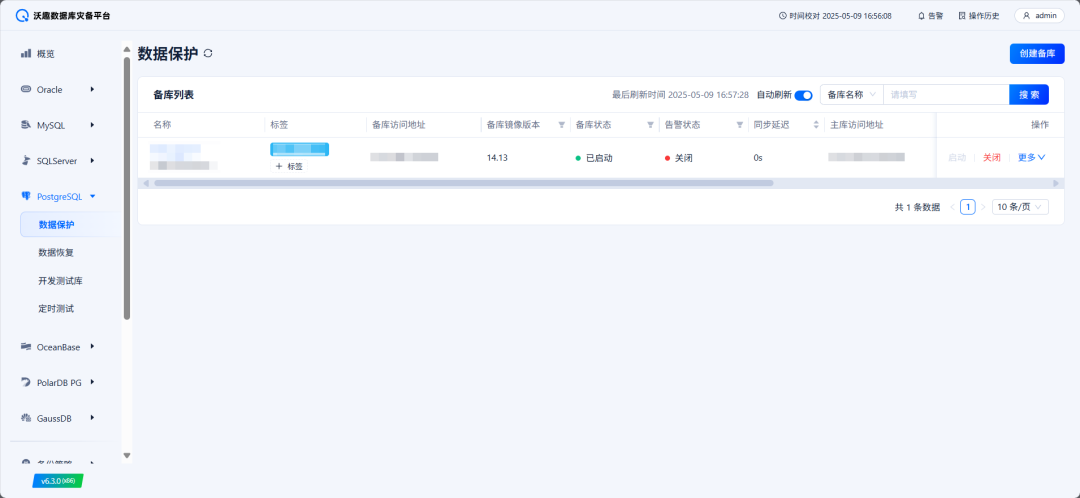The height and width of the screenshot is (498, 1080).
Task: Open the 告警 bell icon
Action: pyautogui.click(x=922, y=16)
